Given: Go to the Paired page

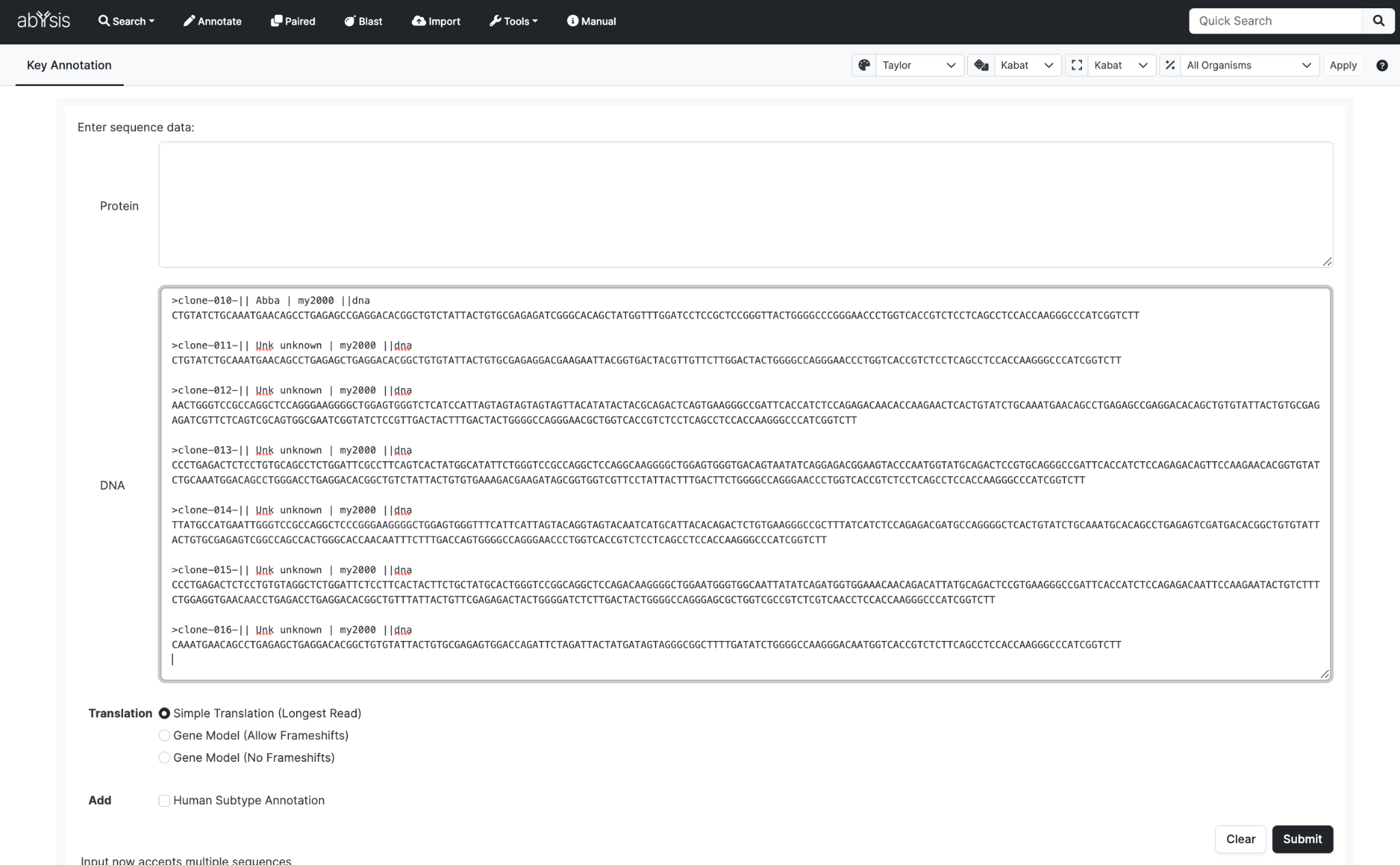Looking at the screenshot, I should point(293,21).
